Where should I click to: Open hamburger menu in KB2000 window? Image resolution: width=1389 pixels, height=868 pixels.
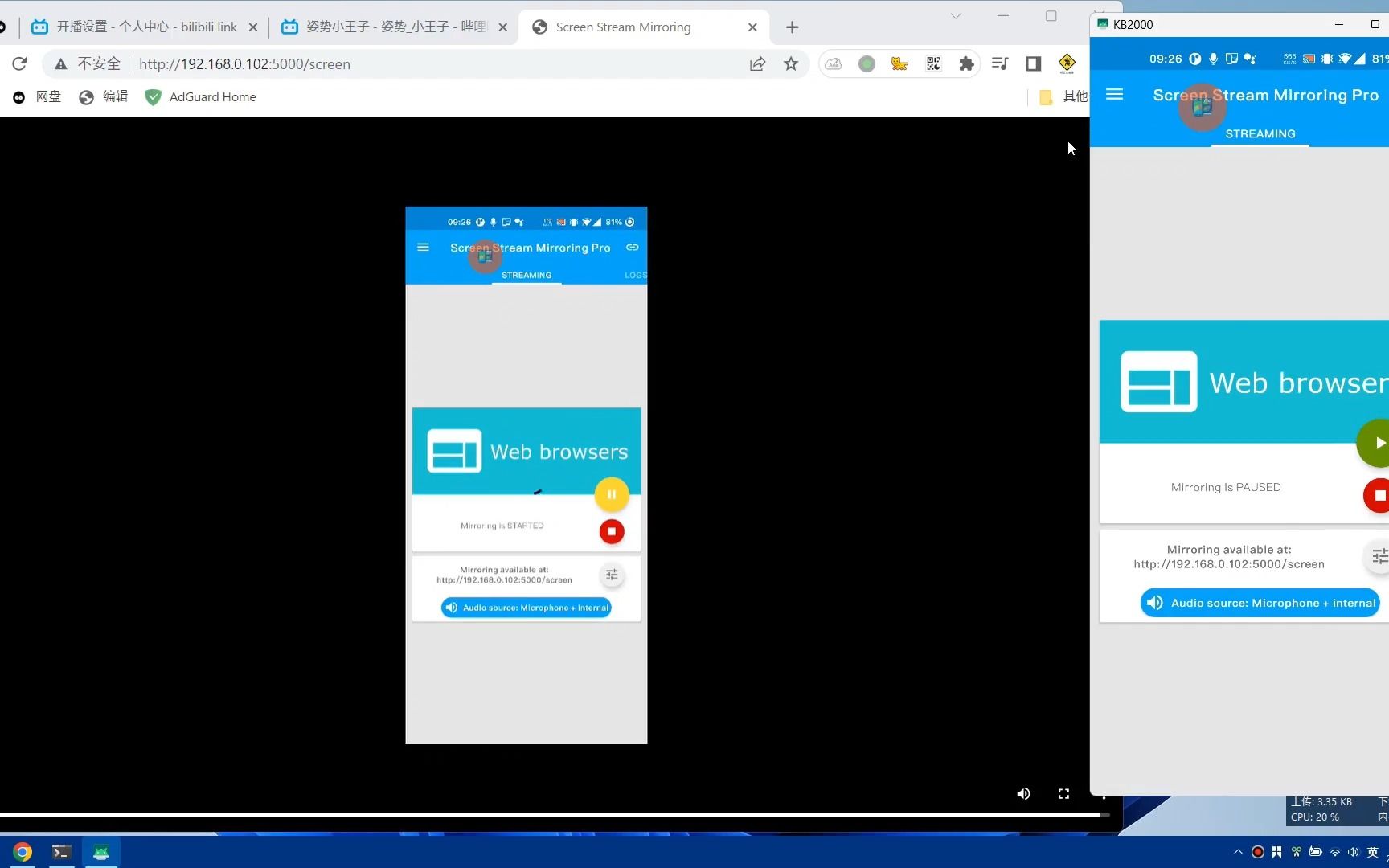click(x=1114, y=95)
